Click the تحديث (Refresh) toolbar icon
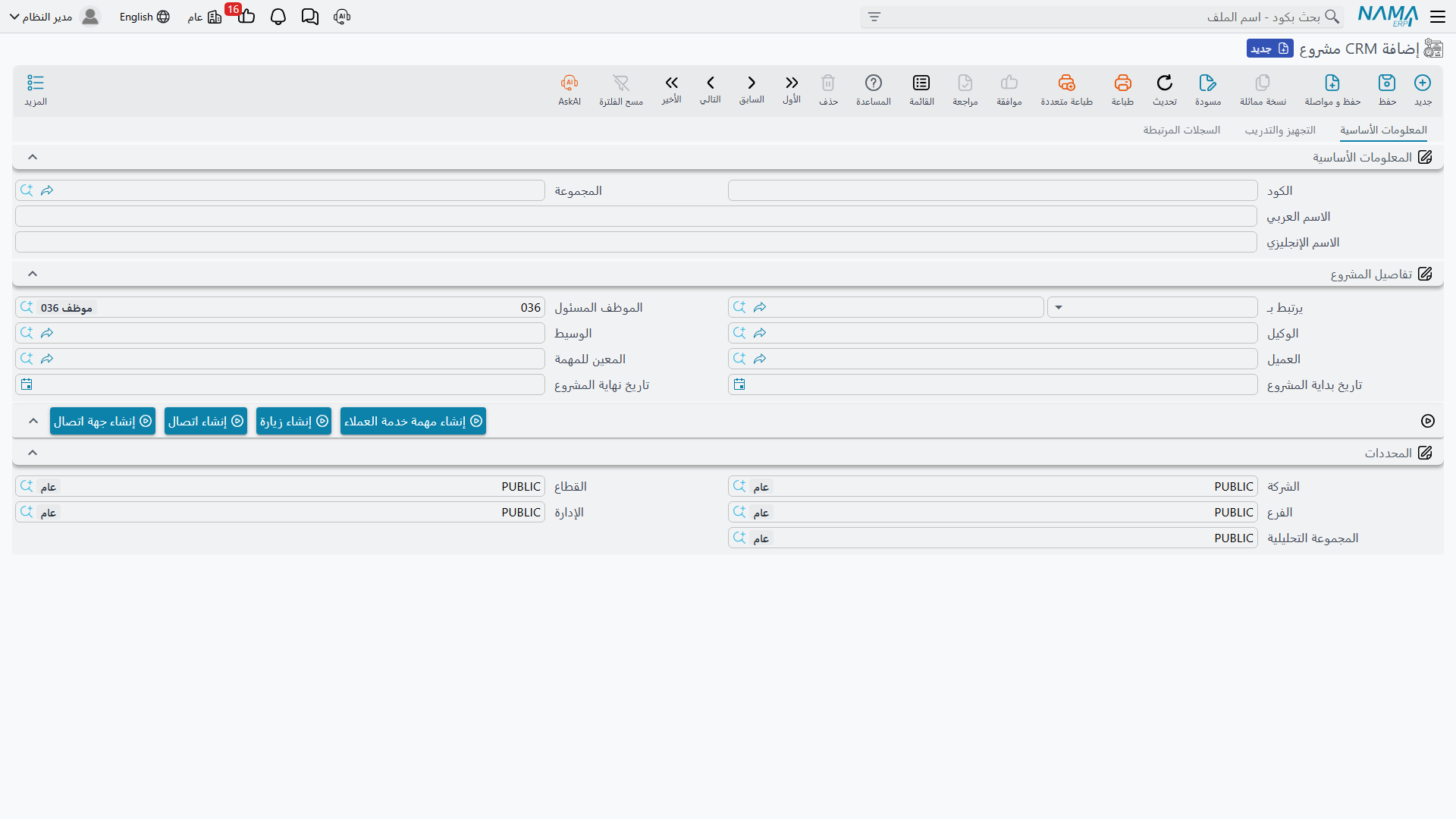1456x819 pixels. click(x=1165, y=83)
